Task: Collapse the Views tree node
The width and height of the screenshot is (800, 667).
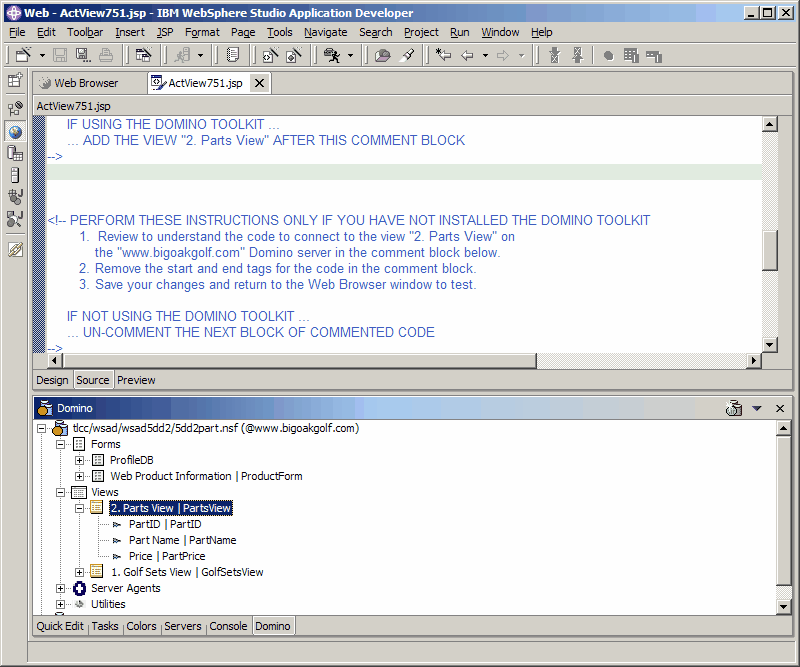Action: click(60, 492)
